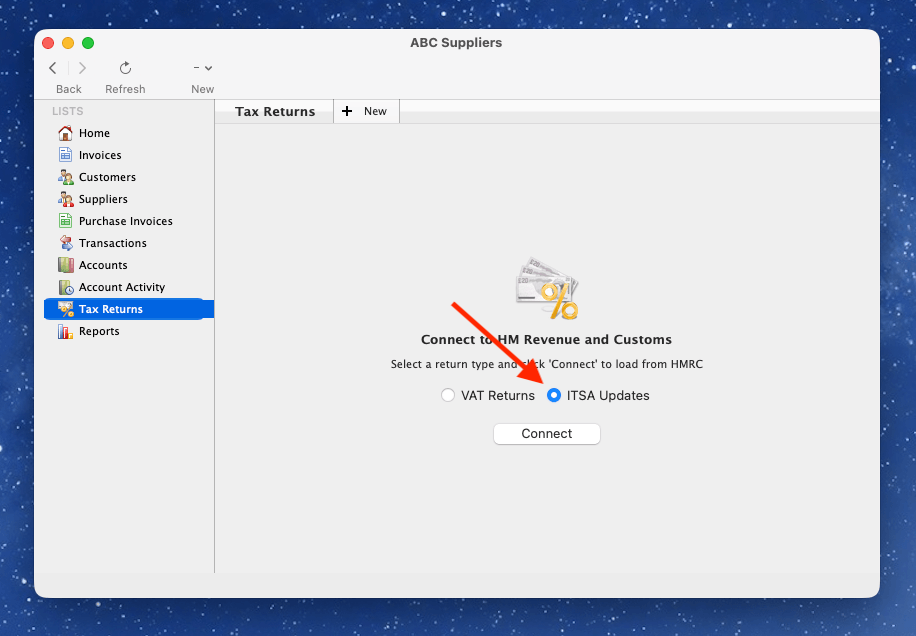Click the New button in tab bar
Viewport: 916px width, 636px height.
click(x=366, y=111)
